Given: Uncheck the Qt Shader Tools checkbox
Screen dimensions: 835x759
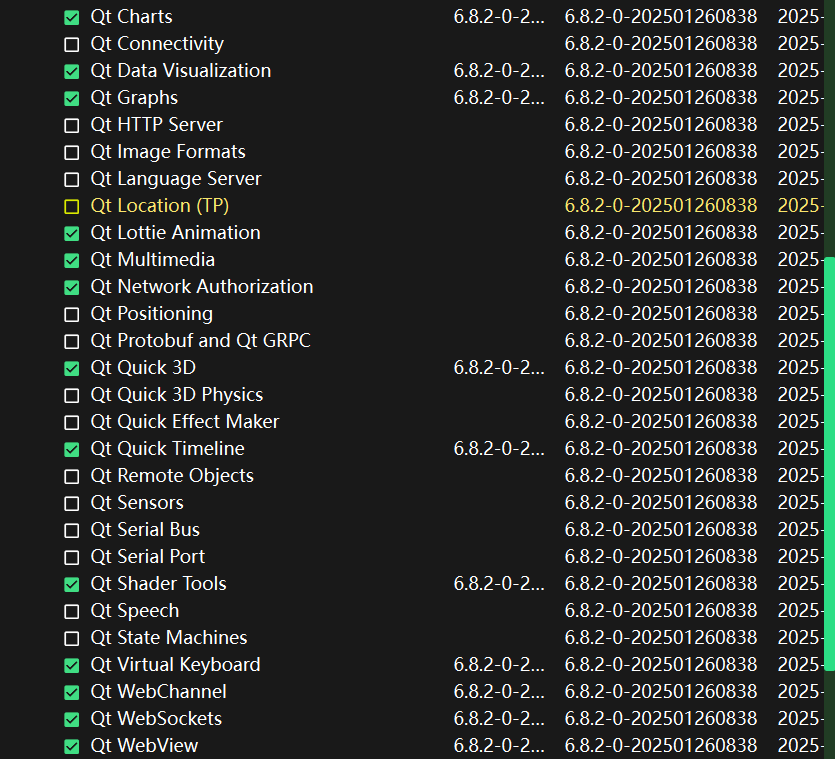Looking at the screenshot, I should [71, 585].
